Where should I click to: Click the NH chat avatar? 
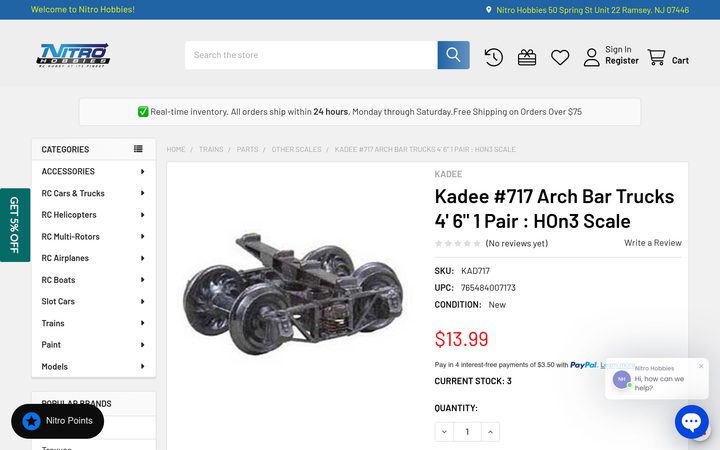pos(621,379)
